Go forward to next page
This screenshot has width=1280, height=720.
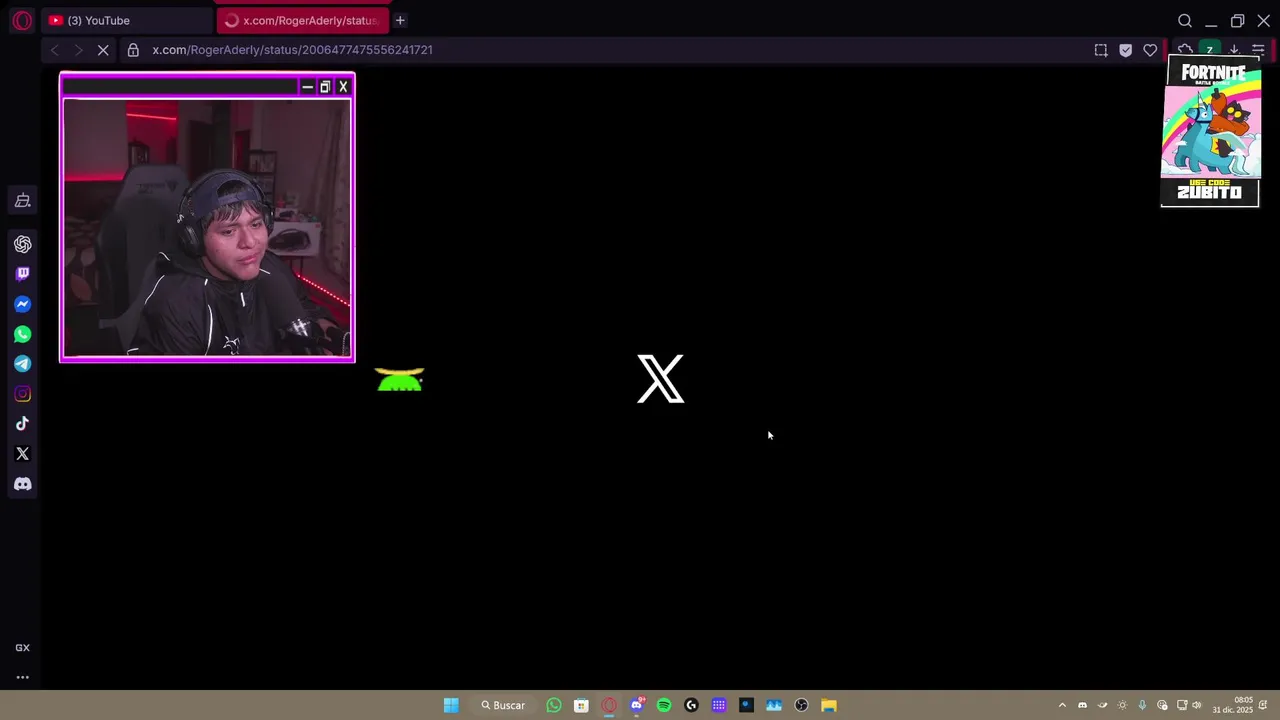(78, 50)
